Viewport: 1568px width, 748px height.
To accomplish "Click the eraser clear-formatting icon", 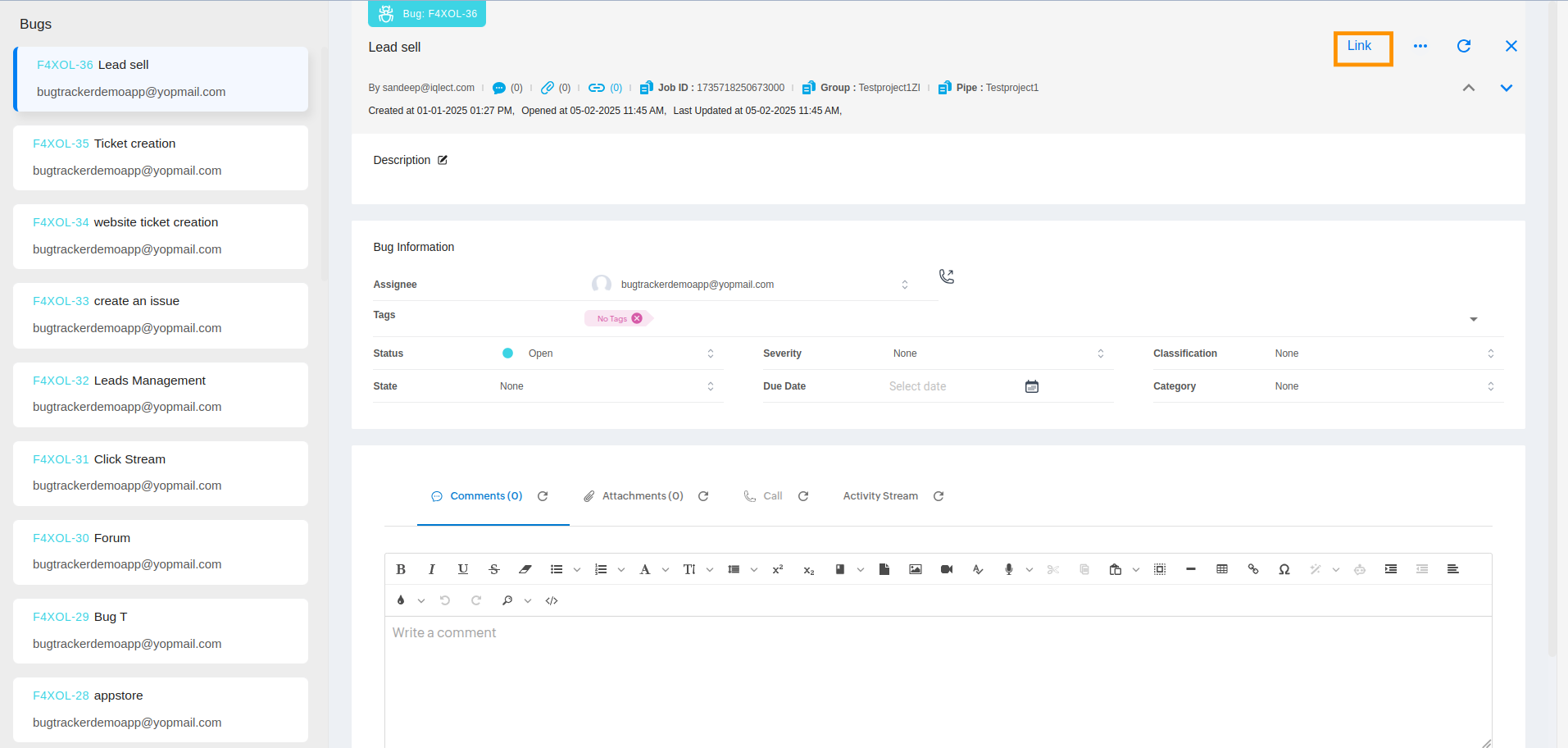I will coord(525,569).
